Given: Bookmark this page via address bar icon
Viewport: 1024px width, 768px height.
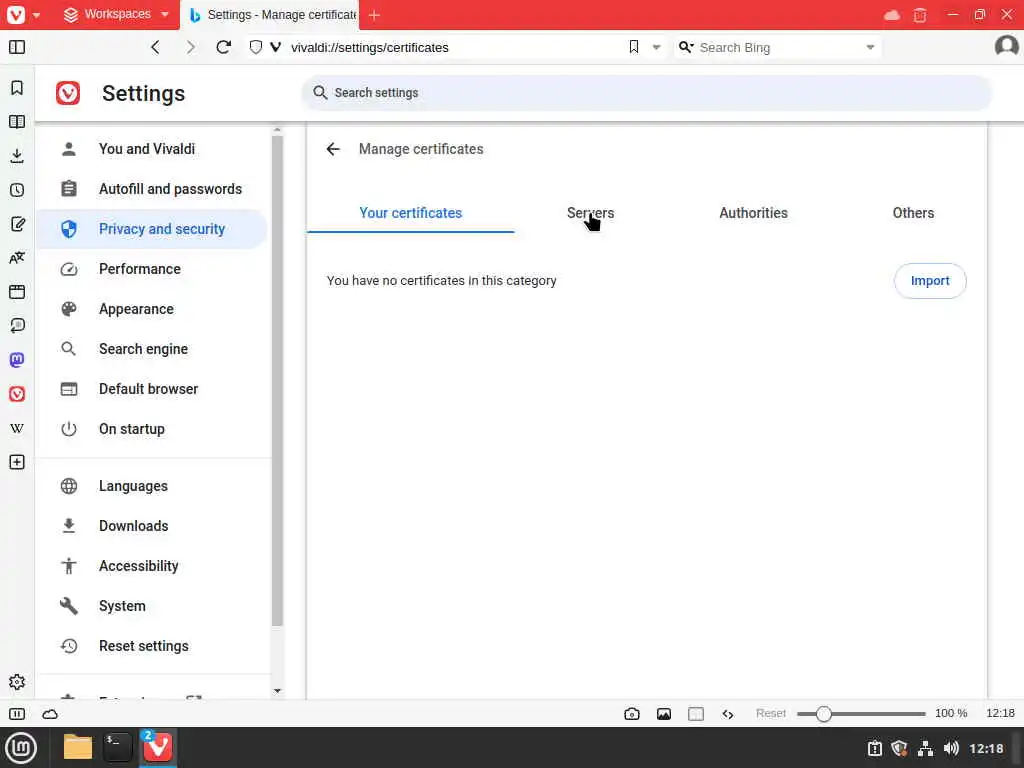Looking at the screenshot, I should tap(633, 47).
